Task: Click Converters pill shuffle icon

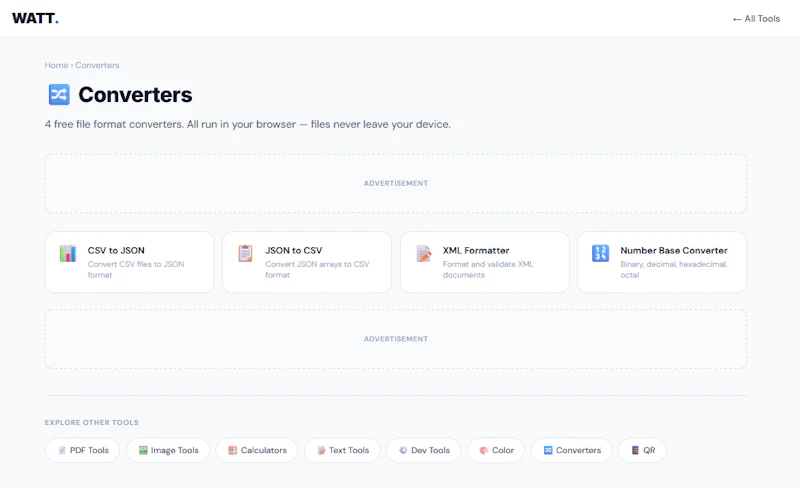Action: 548,450
